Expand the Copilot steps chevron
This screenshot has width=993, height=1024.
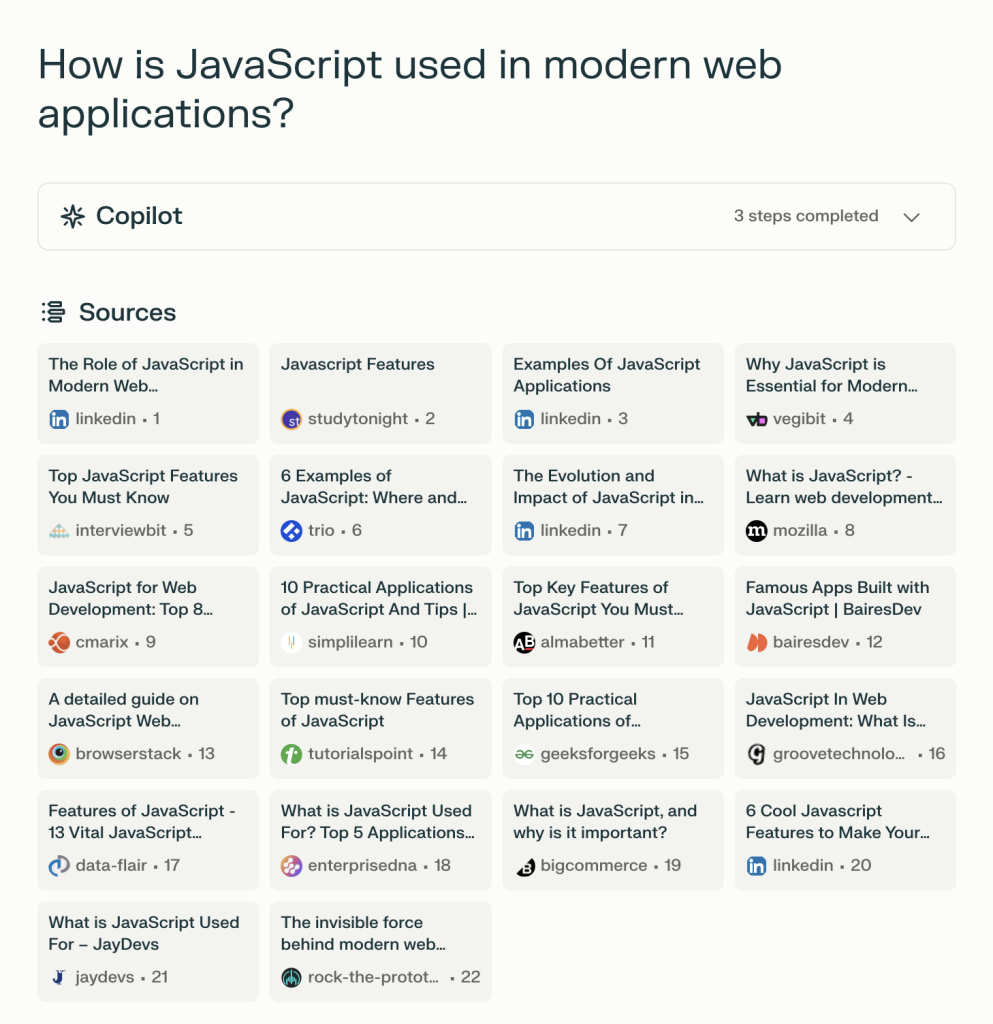tap(911, 217)
